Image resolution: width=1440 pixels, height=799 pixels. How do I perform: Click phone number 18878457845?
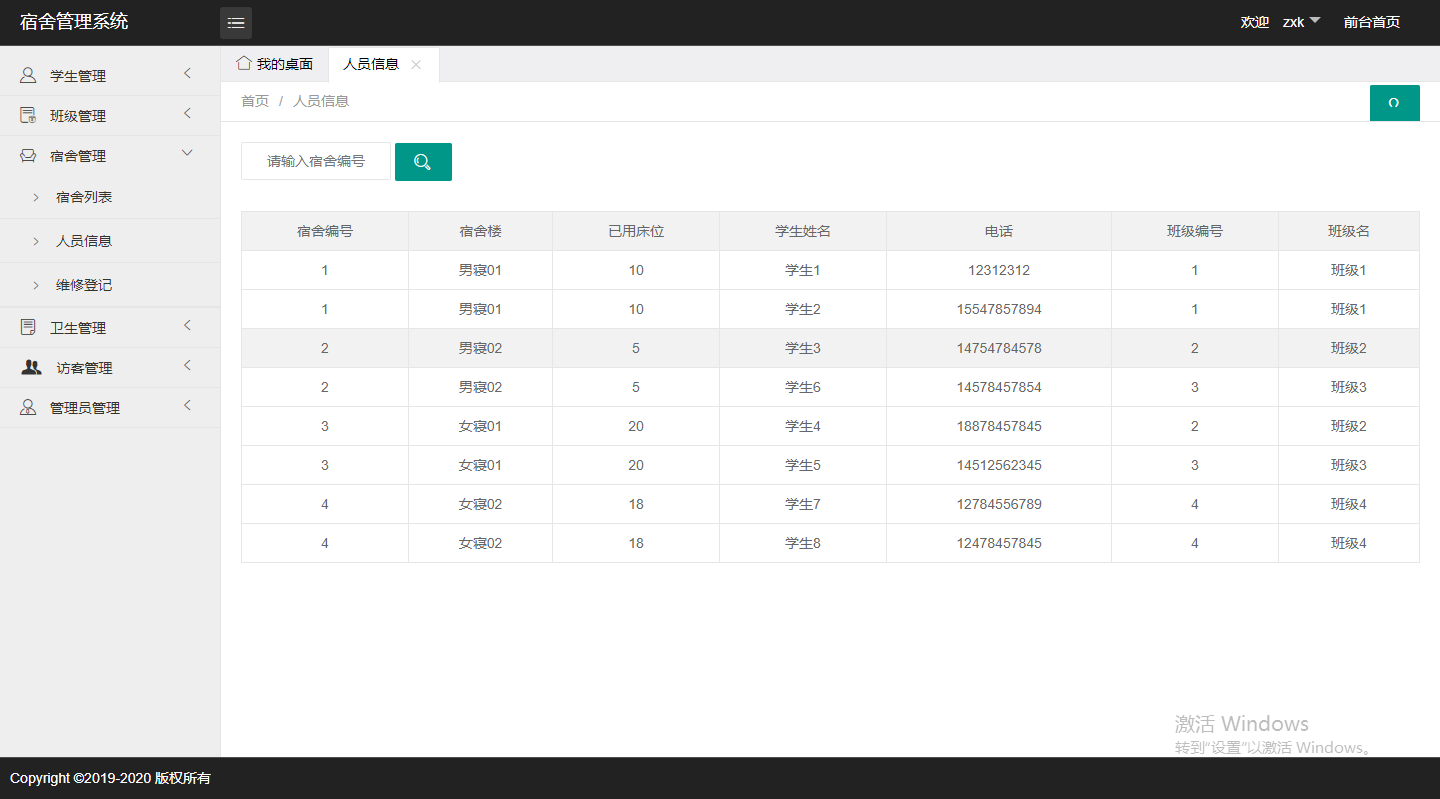pyautogui.click(x=999, y=426)
